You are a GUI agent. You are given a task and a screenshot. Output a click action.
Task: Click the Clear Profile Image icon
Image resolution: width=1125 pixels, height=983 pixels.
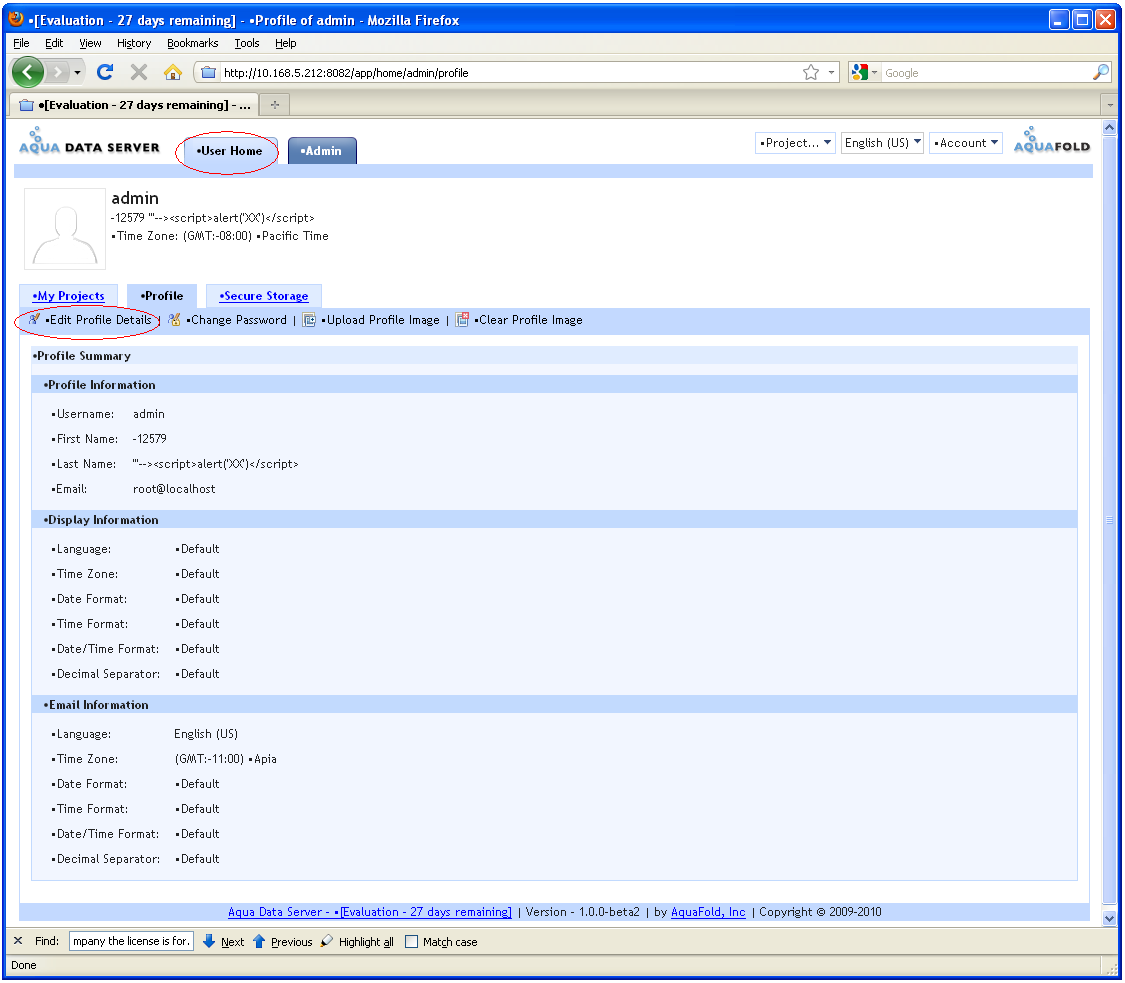point(463,319)
